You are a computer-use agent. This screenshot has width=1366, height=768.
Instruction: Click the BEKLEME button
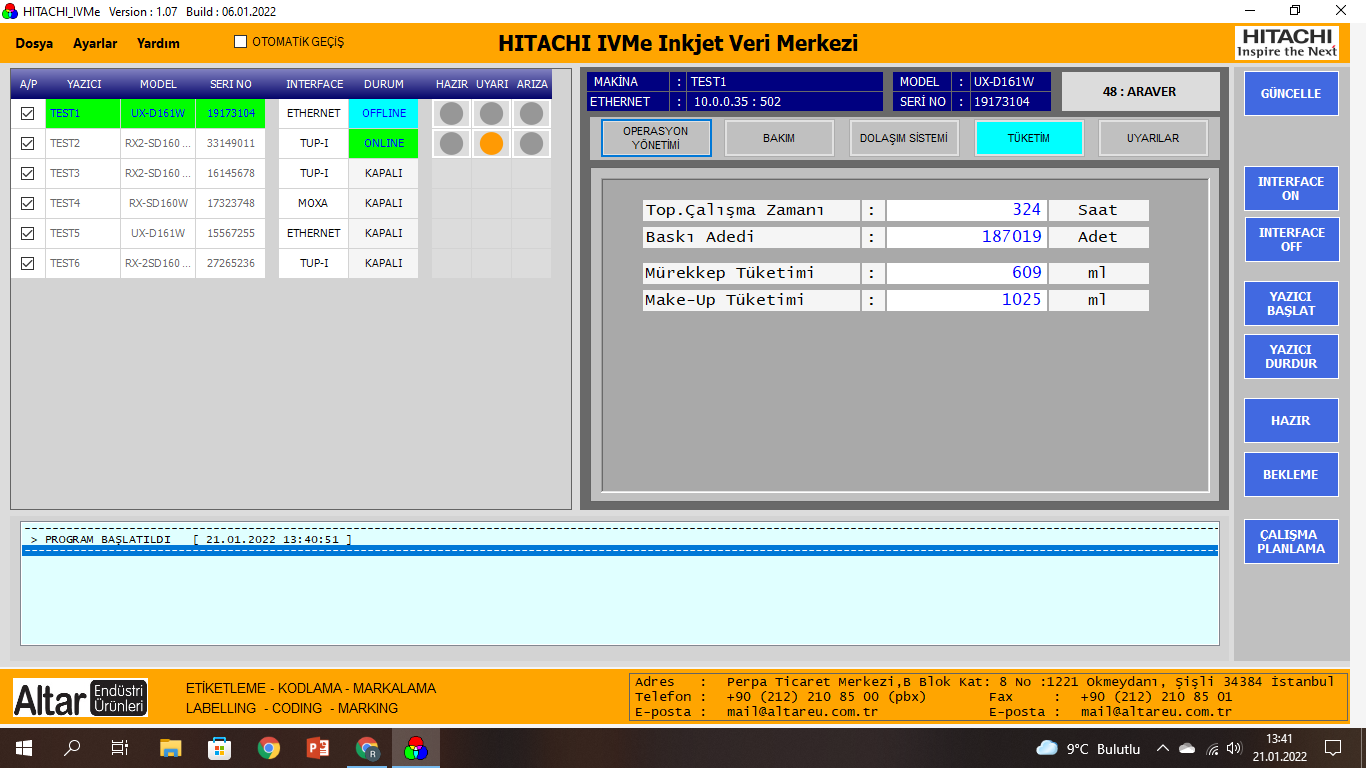click(1291, 474)
